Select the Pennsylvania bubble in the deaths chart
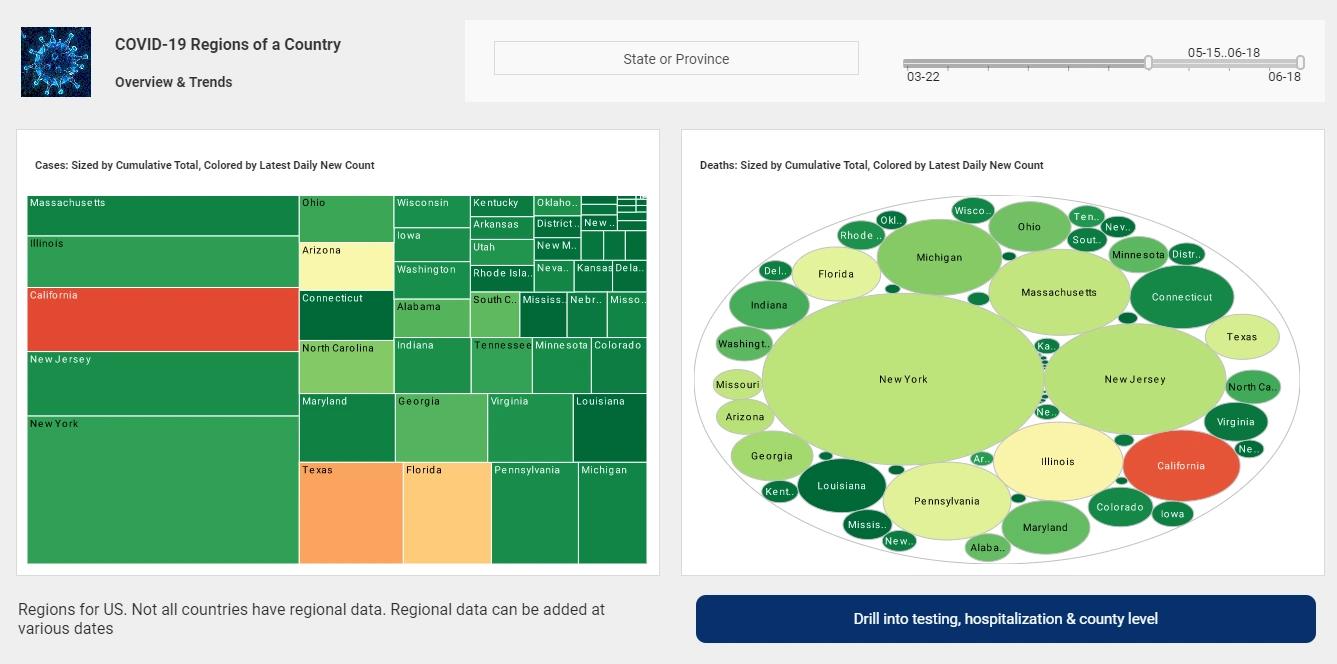The height and width of the screenshot is (664, 1337). point(946,499)
